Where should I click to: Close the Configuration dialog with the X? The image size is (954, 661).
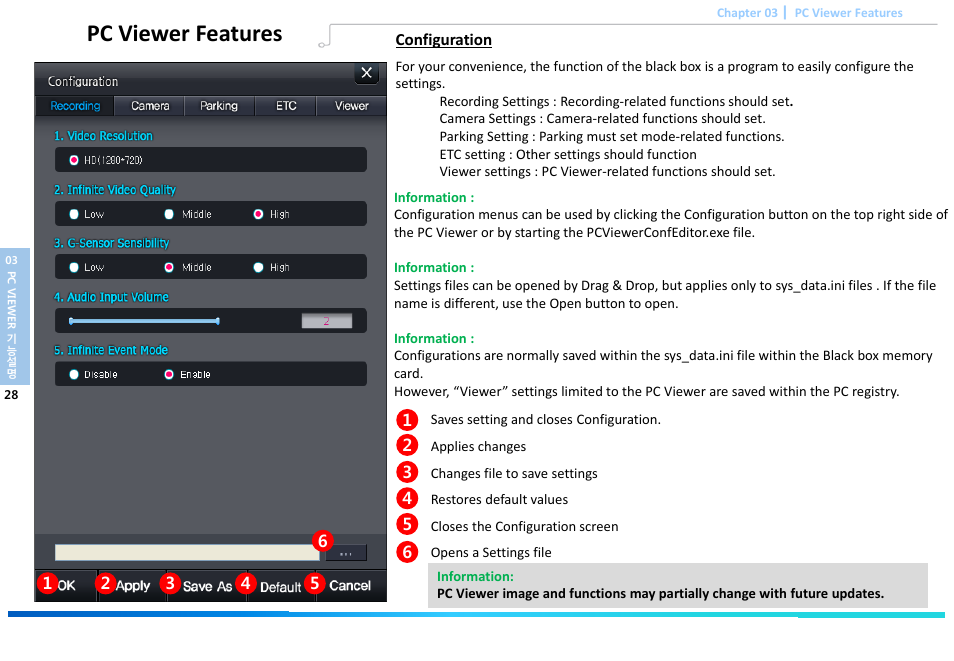point(366,73)
